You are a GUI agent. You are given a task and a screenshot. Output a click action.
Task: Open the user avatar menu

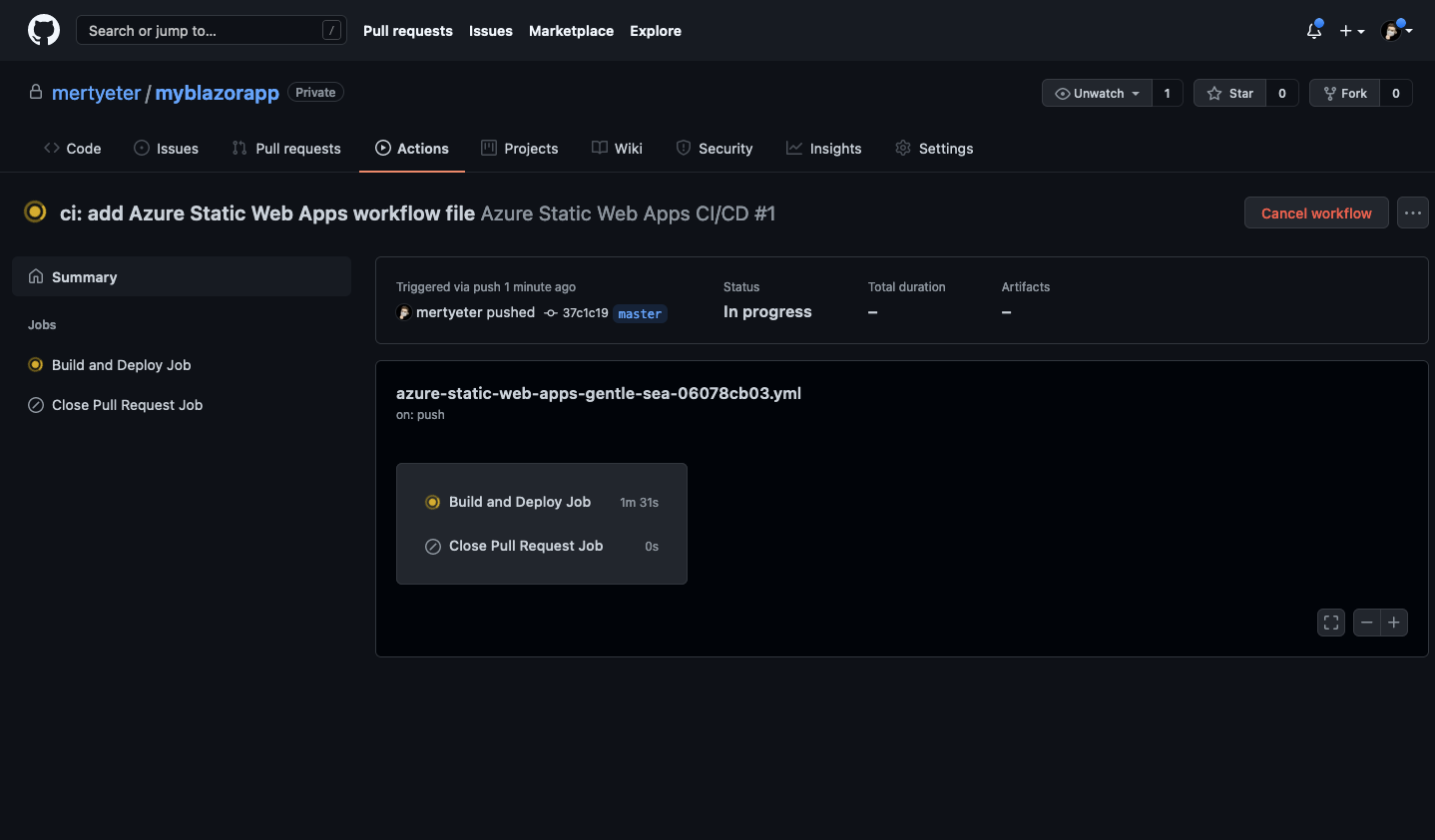click(x=1396, y=31)
